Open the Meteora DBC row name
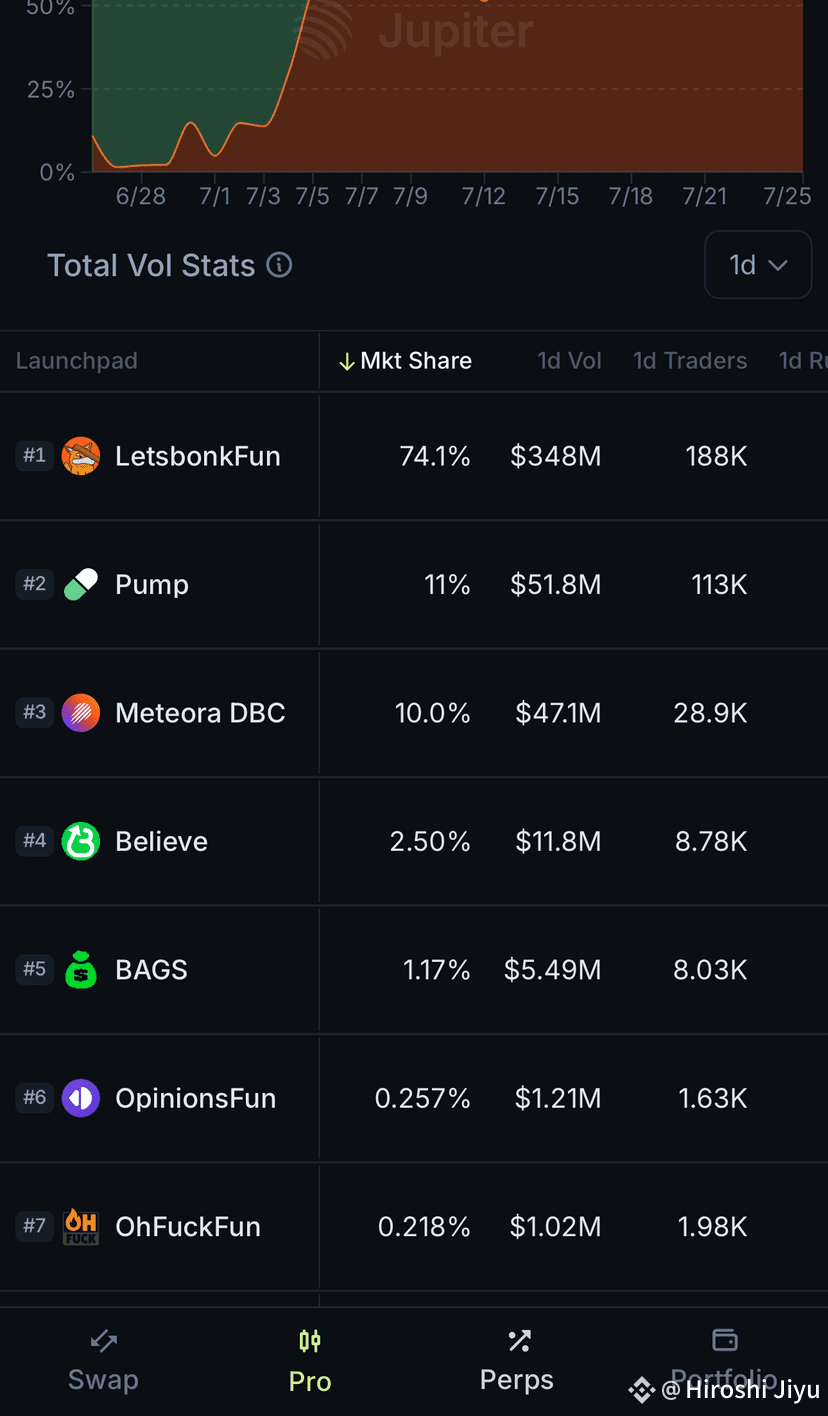The height and width of the screenshot is (1416, 828). 200,713
